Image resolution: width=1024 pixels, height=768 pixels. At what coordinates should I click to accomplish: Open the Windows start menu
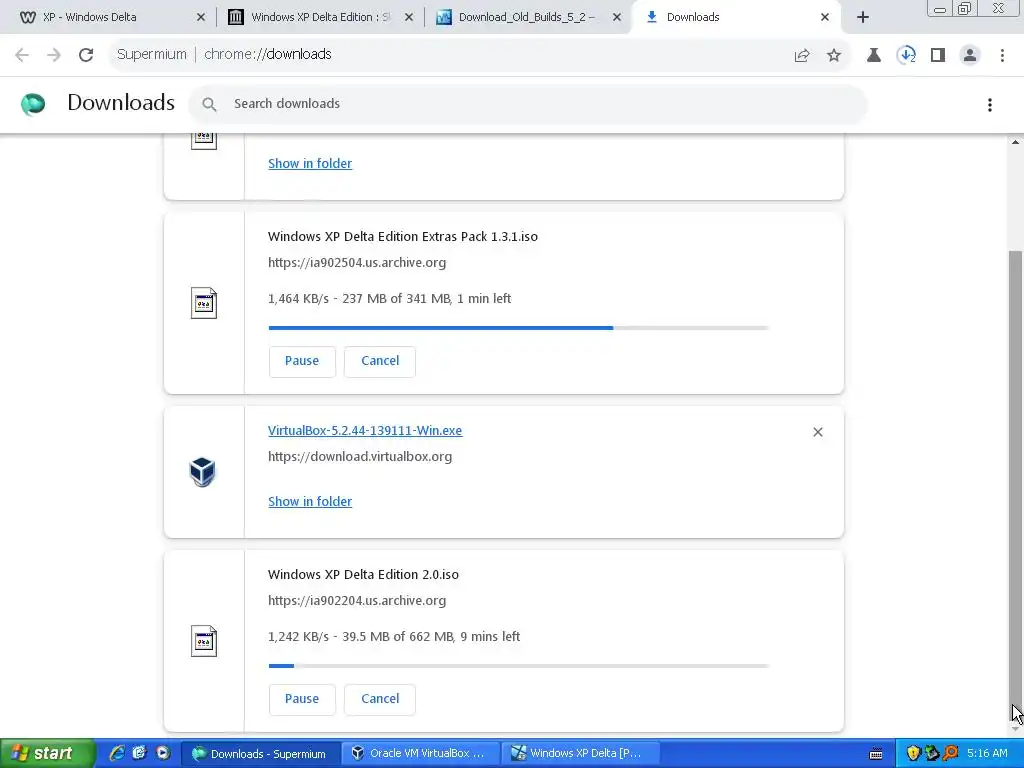(x=48, y=753)
